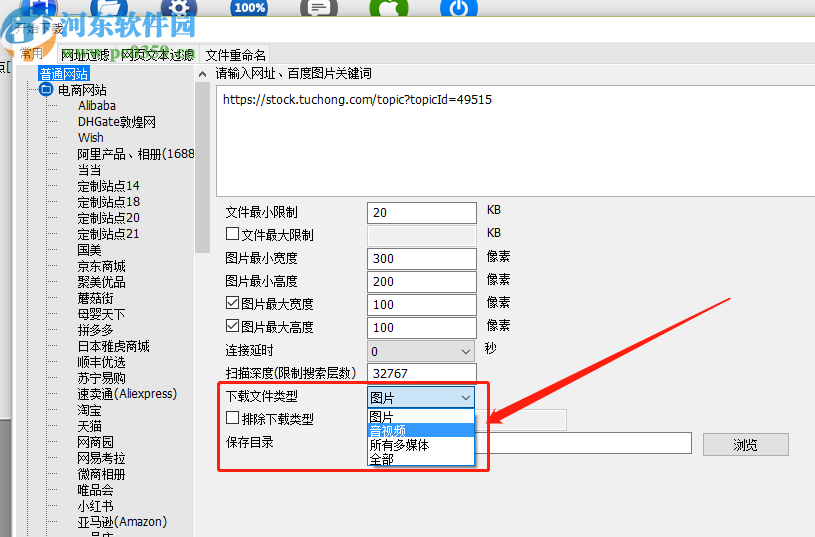The image size is (815, 537).
Task: Click into the URL text area
Action: (516, 141)
